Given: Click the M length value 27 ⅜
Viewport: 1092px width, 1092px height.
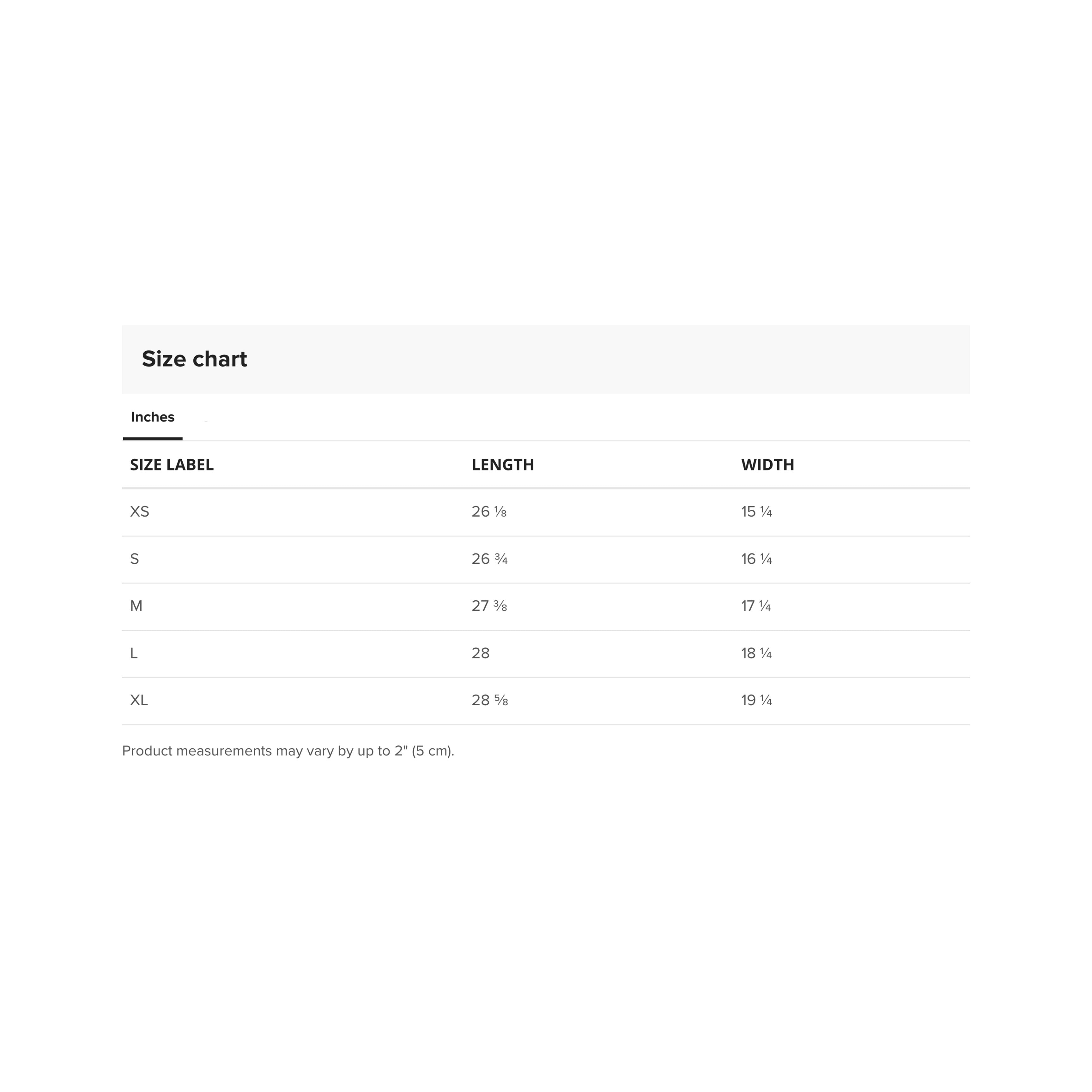Looking at the screenshot, I should [x=489, y=606].
